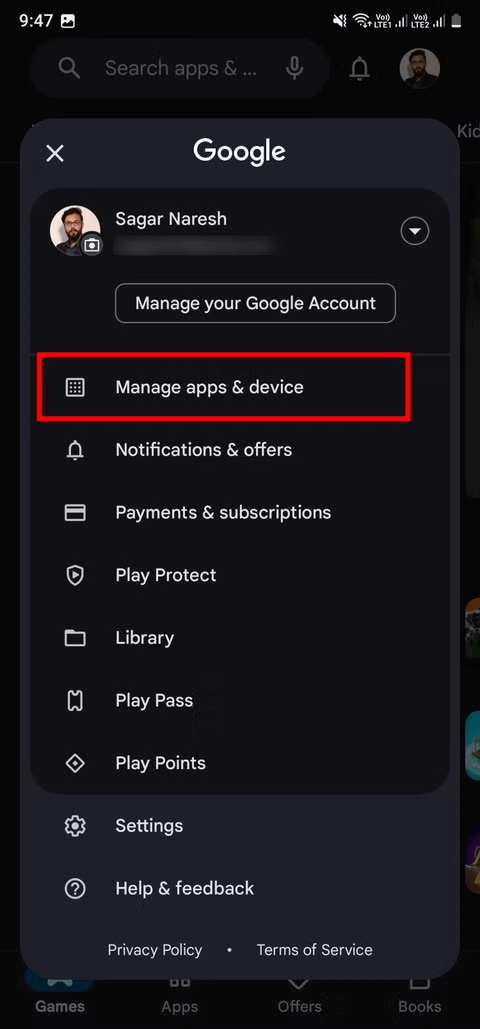Screen dimensions: 480x1029
Task: Tap the Help & feedback question mark icon
Action: [x=75, y=889]
